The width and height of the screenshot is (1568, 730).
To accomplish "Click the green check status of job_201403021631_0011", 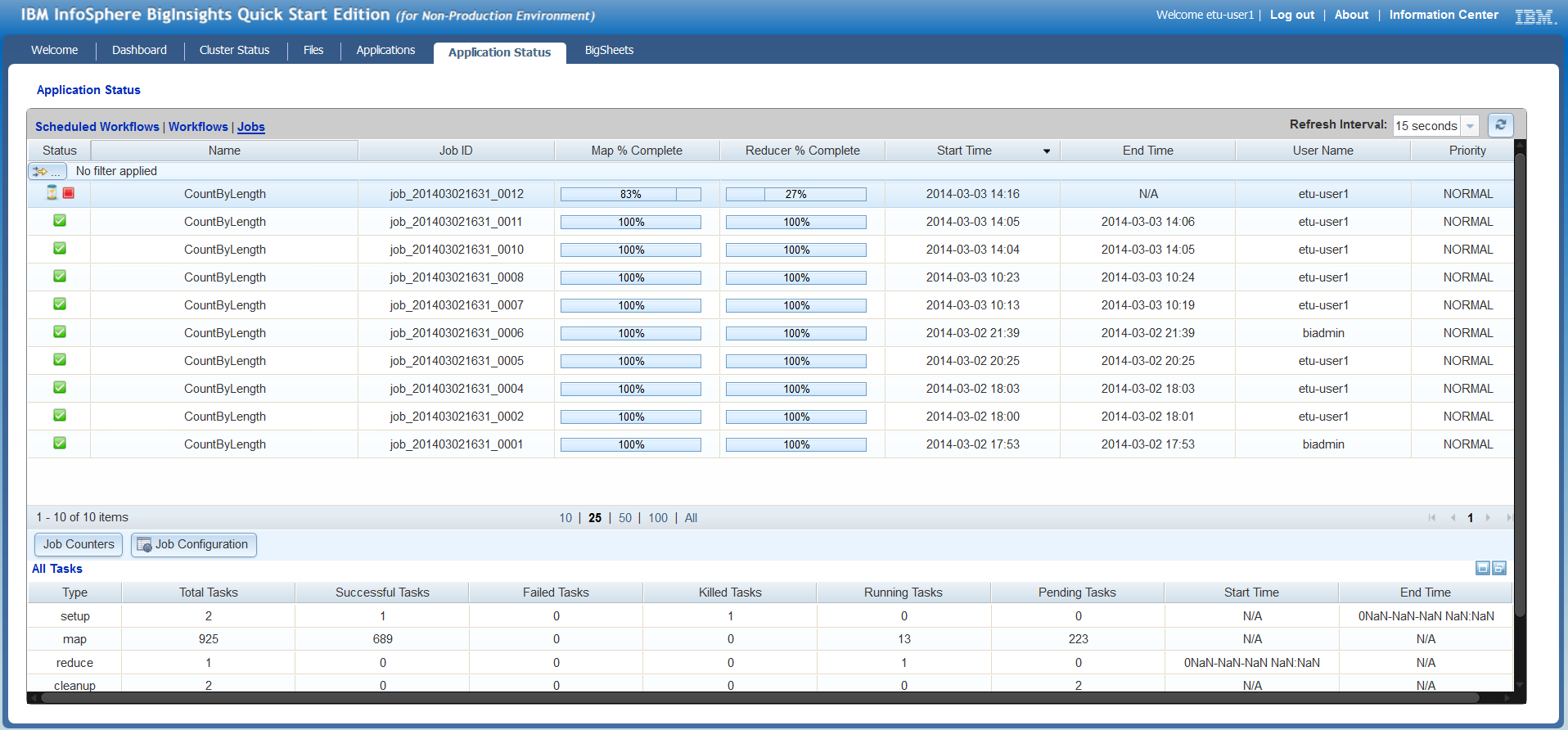I will 60,221.
